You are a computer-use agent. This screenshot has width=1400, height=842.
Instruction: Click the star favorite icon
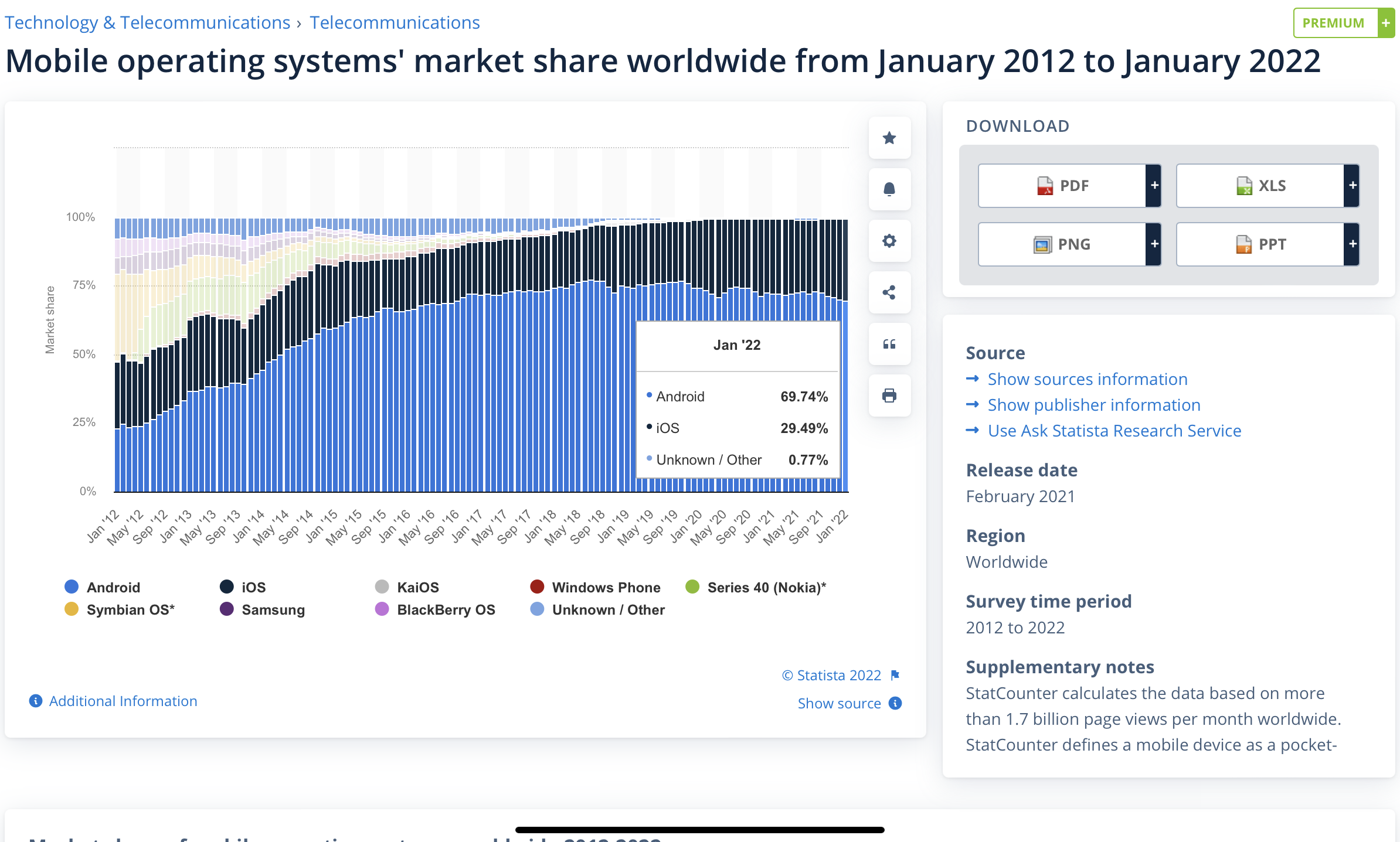889,138
